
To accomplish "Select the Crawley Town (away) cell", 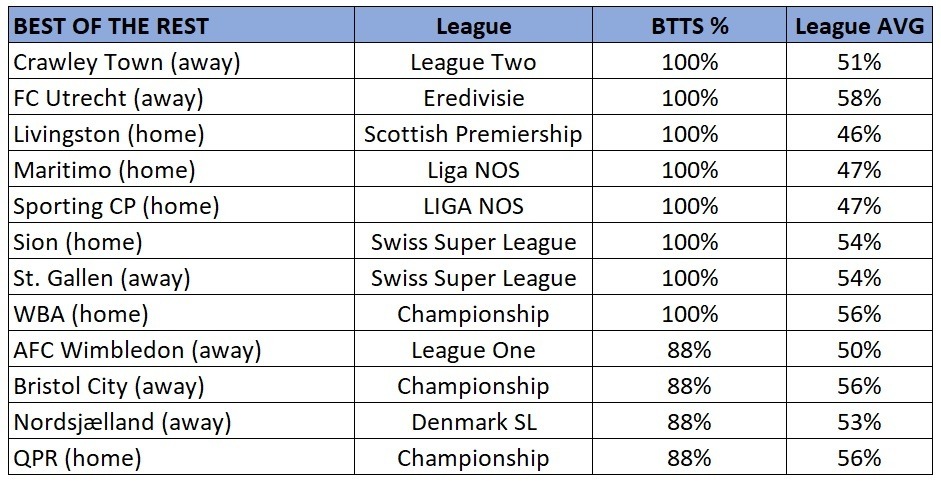I will (181, 61).
